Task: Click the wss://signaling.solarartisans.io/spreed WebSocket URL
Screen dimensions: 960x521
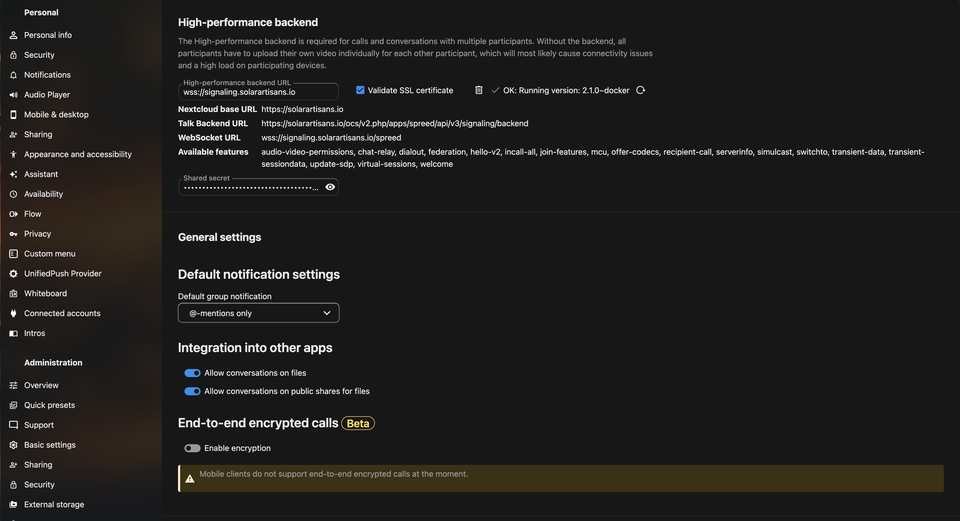Action: [331, 138]
